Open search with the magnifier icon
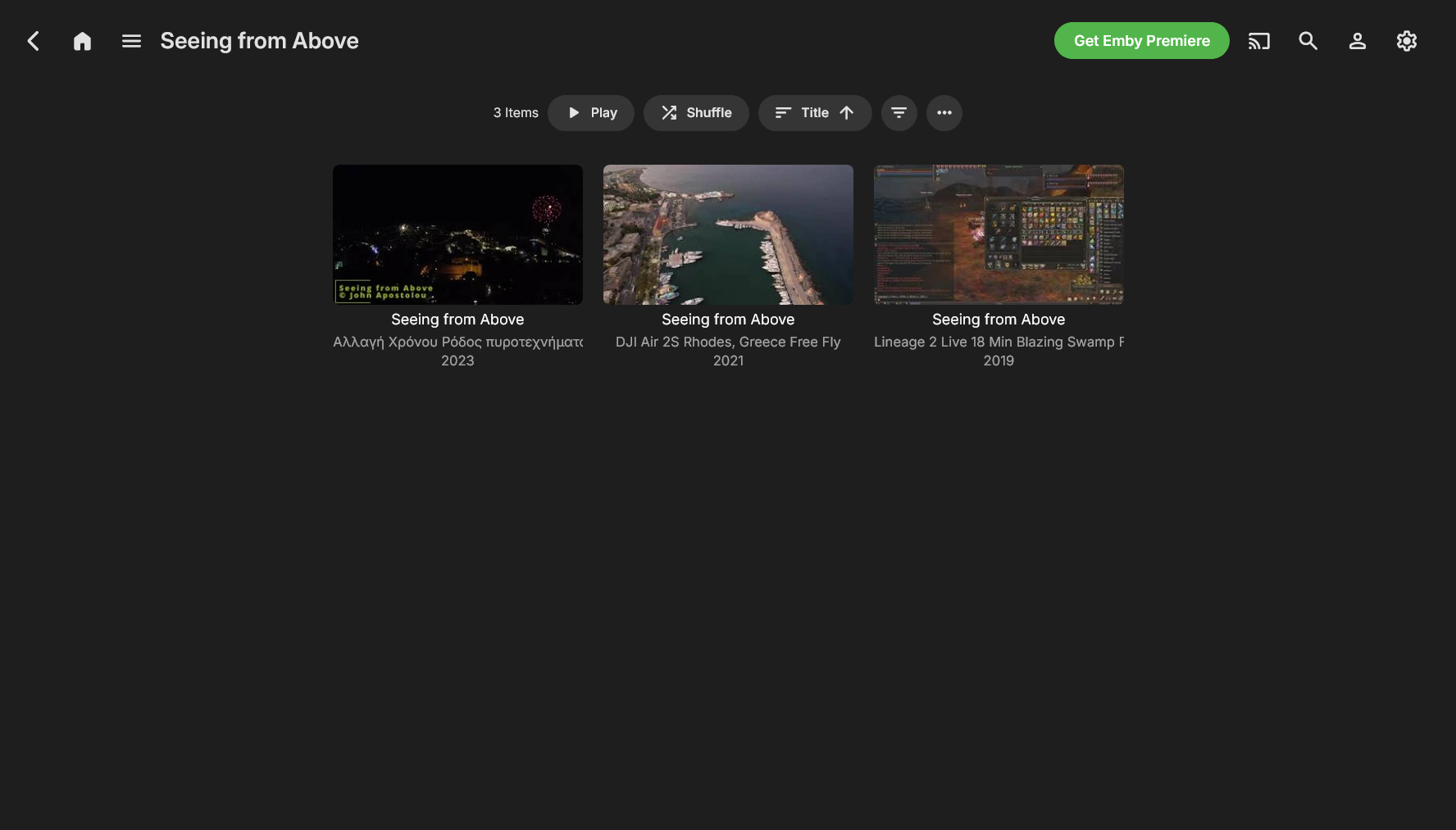Viewport: 1456px width, 830px height. pyautogui.click(x=1308, y=41)
